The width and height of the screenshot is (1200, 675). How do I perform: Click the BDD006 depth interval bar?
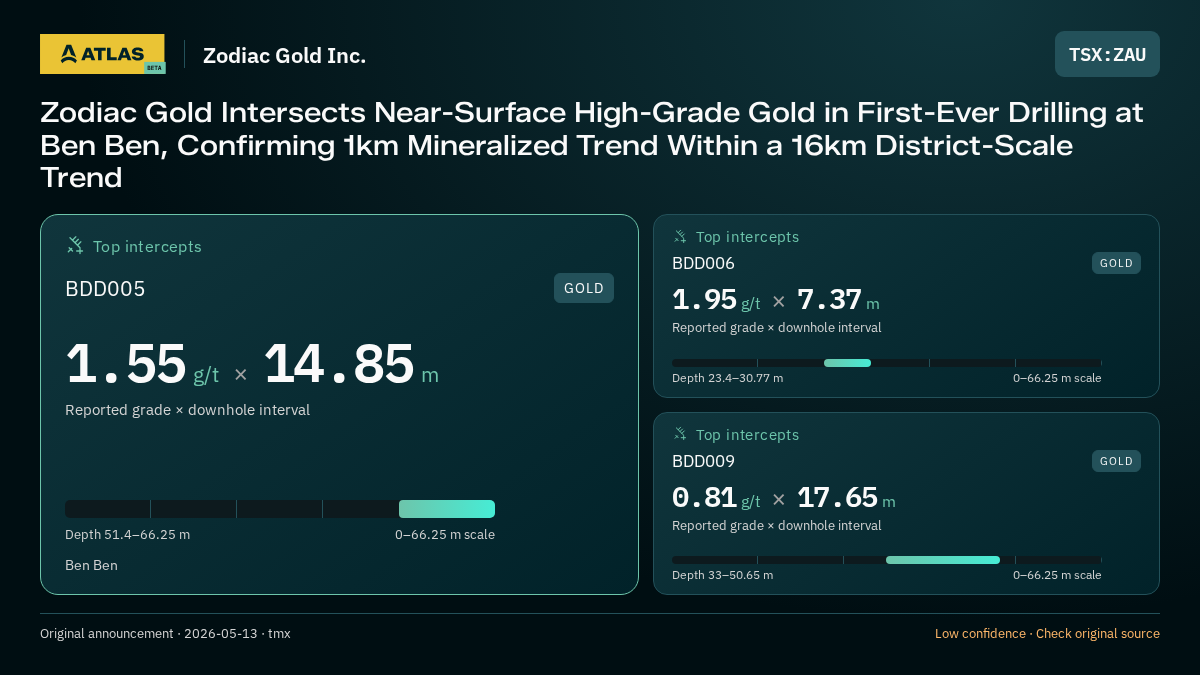point(886,363)
